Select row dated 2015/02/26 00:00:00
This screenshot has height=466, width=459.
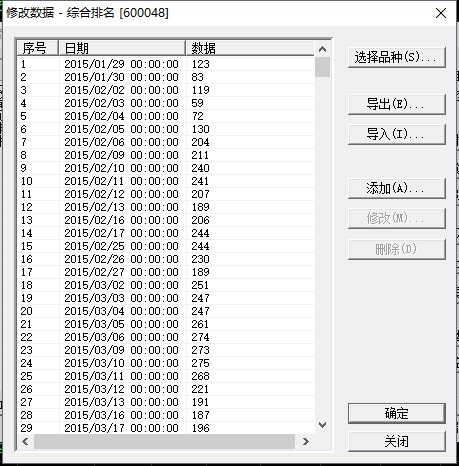point(166,259)
